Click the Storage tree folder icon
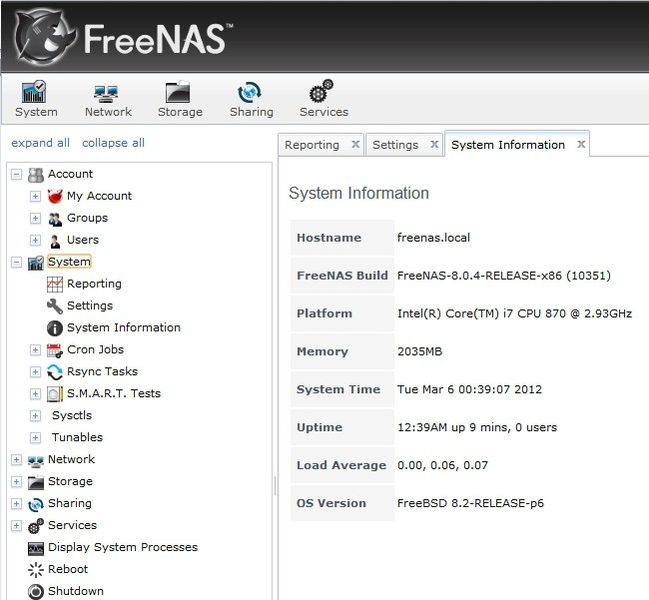The image size is (649, 600). [x=36, y=482]
